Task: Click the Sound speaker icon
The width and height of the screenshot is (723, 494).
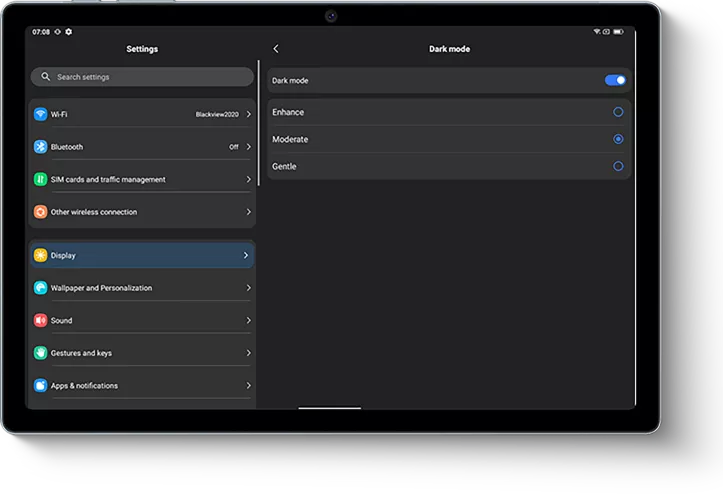Action: 41,321
